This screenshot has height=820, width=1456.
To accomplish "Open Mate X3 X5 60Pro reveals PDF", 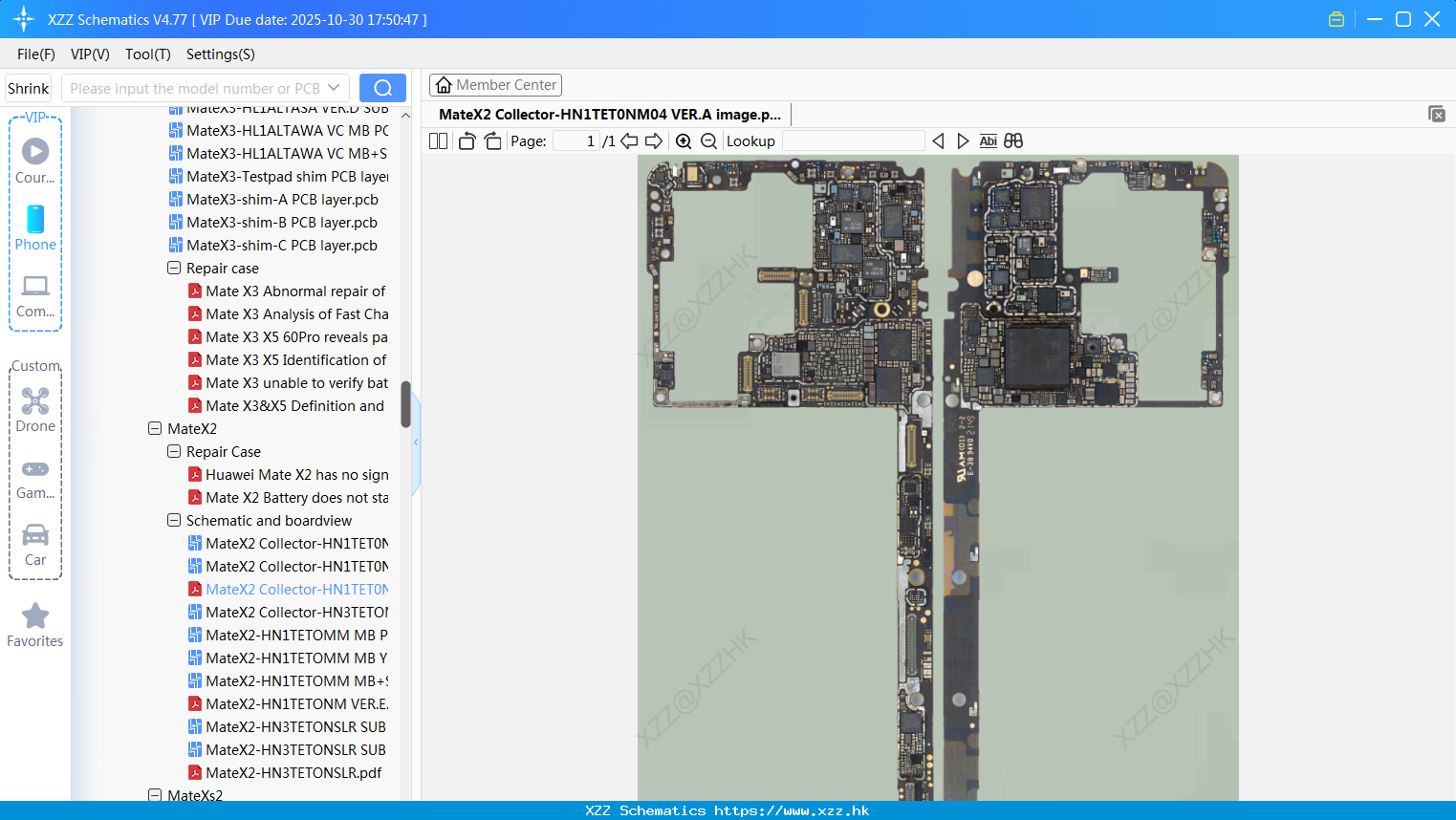I will click(288, 337).
